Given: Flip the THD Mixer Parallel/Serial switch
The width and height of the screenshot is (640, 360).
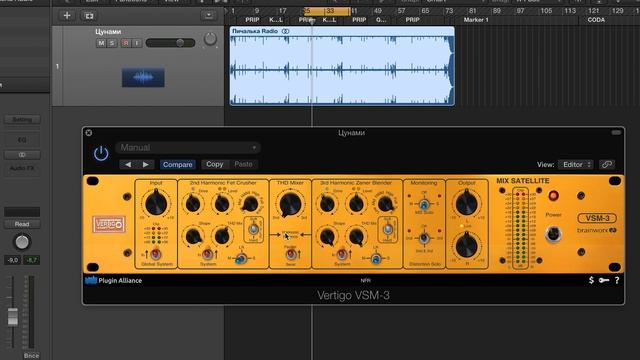Looking at the screenshot, I should (290, 254).
